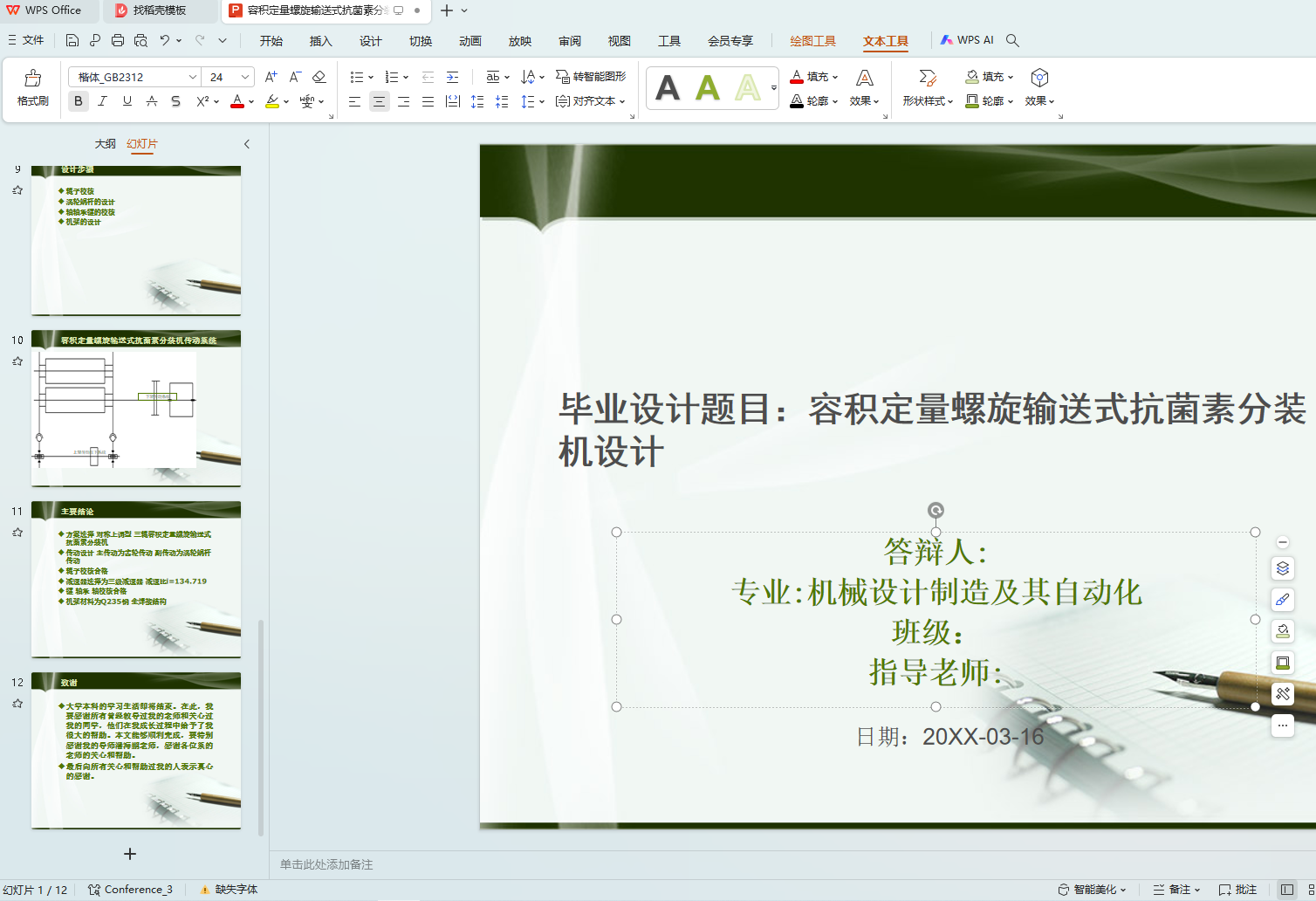Click the 转智能图形 button
The width and height of the screenshot is (1316, 901).
pyautogui.click(x=591, y=77)
